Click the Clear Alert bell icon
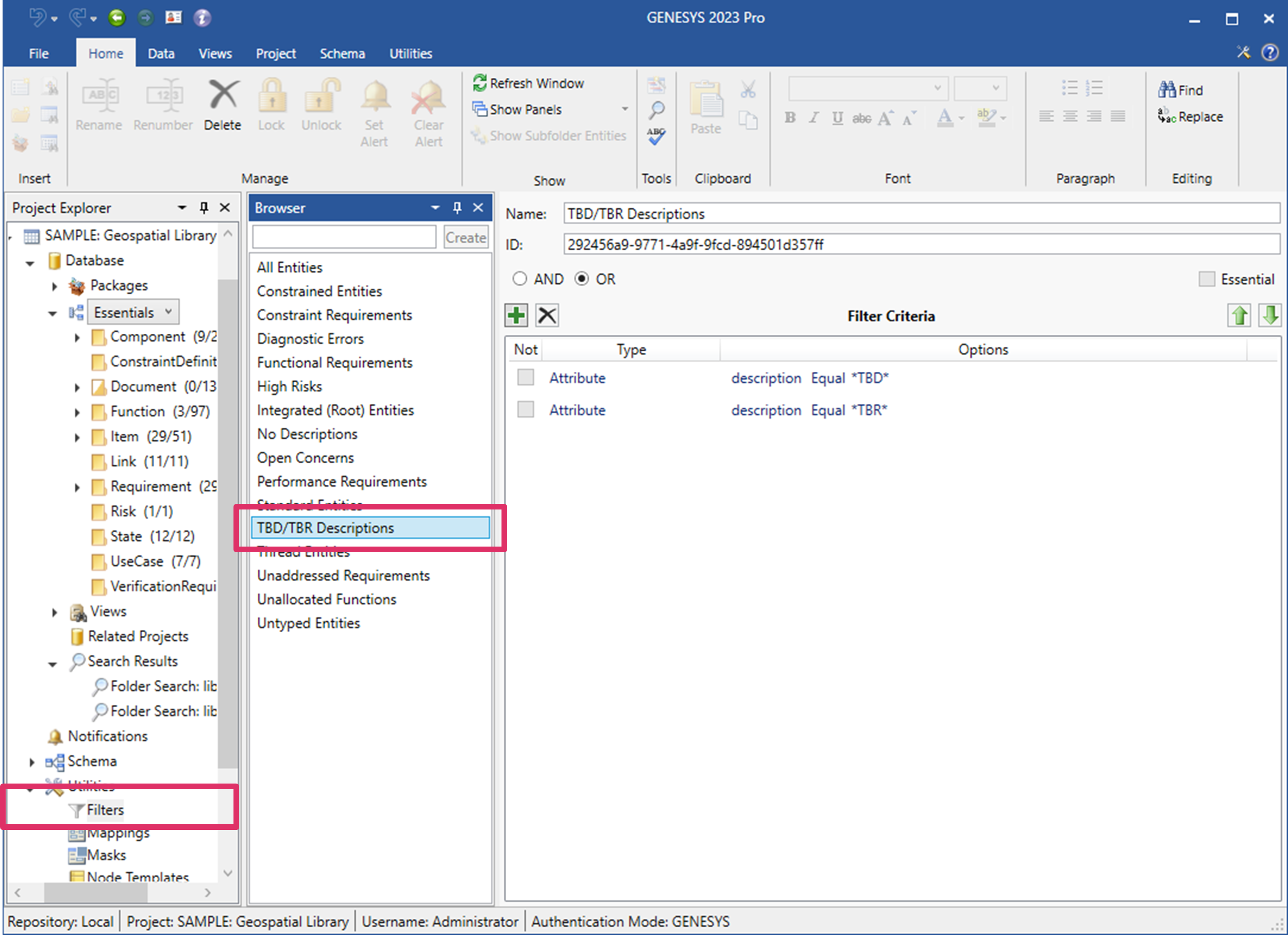Image resolution: width=1288 pixels, height=935 pixels. (x=428, y=96)
